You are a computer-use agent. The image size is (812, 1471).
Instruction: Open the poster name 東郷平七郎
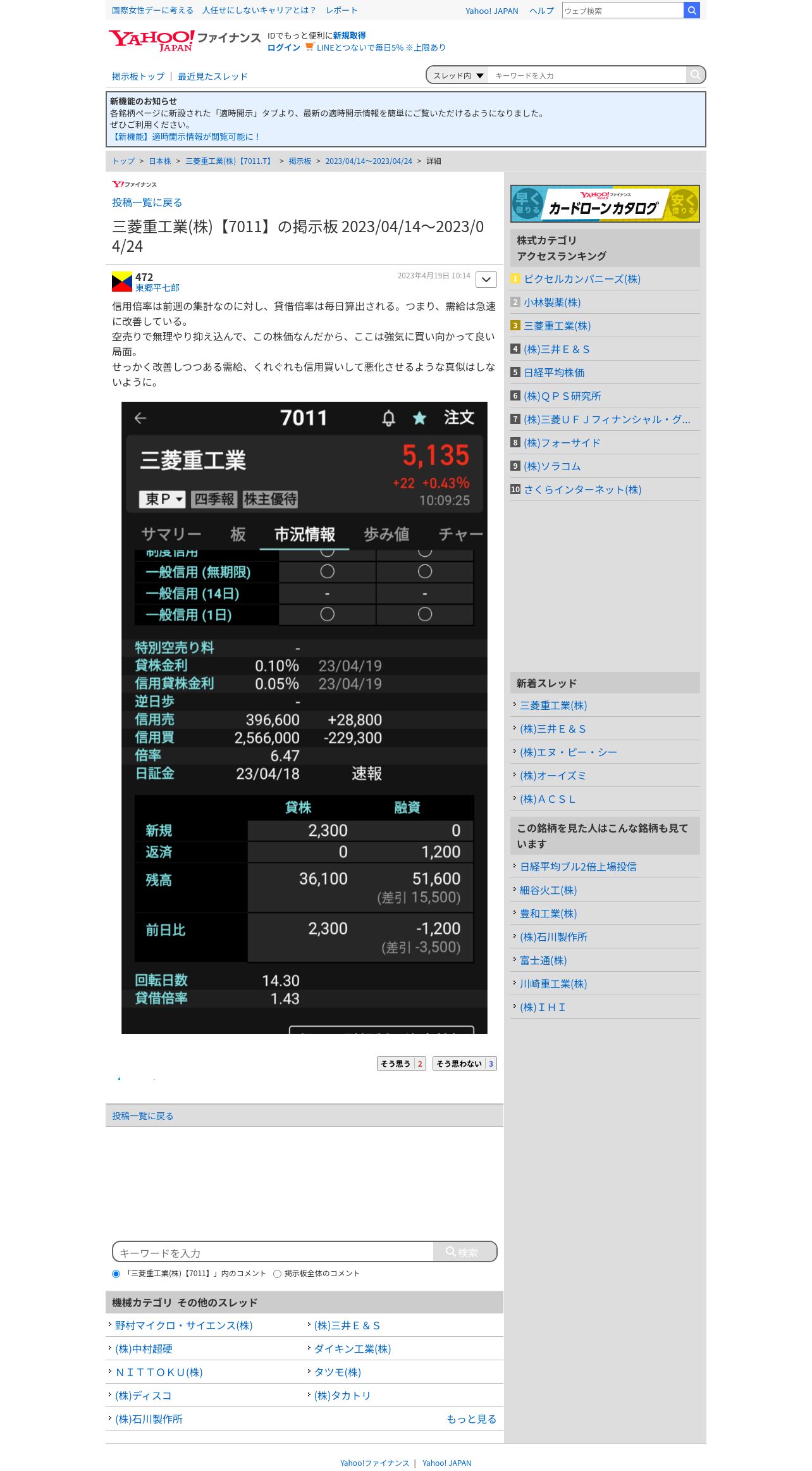(157, 288)
